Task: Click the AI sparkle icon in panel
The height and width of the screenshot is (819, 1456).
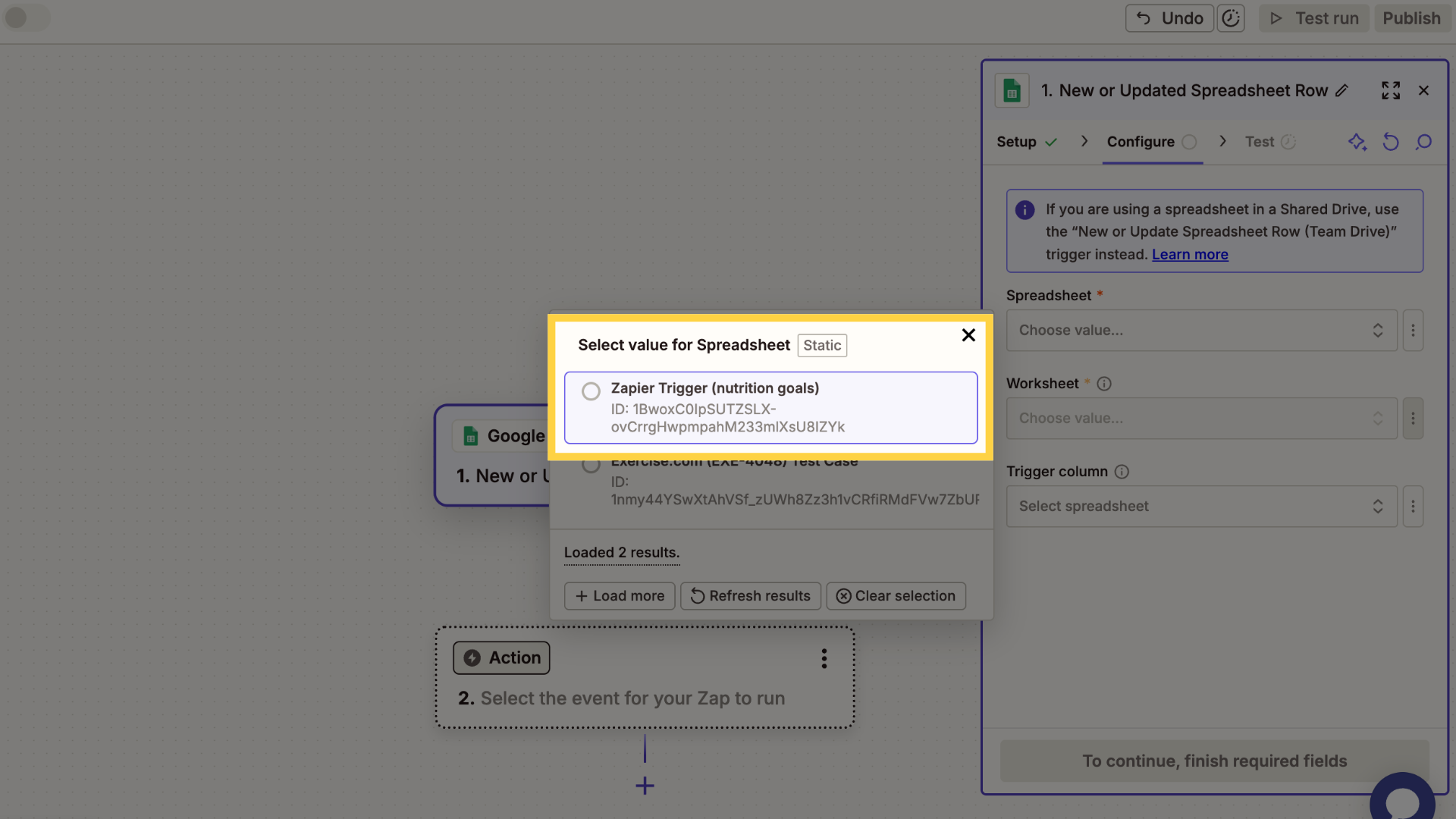Action: point(1357,142)
